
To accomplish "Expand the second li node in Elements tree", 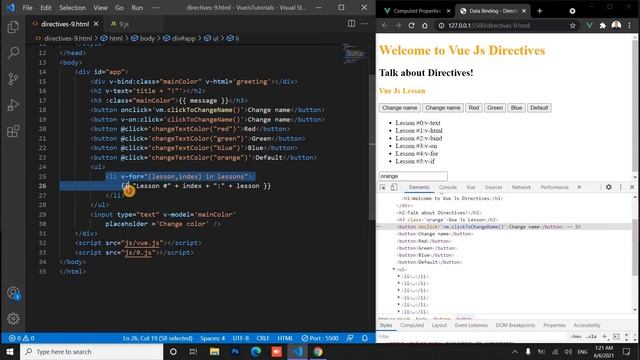I will coord(398,283).
